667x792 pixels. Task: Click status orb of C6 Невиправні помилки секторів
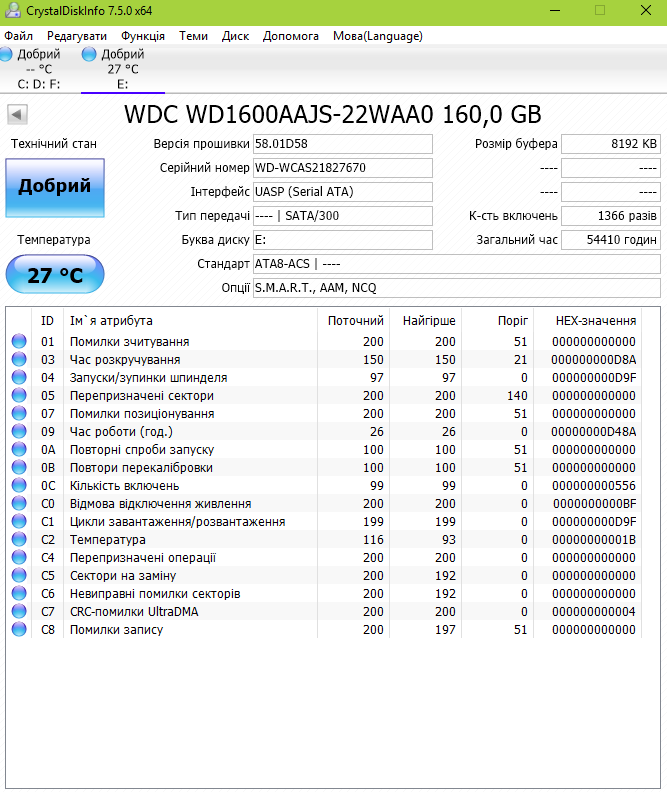(19, 593)
